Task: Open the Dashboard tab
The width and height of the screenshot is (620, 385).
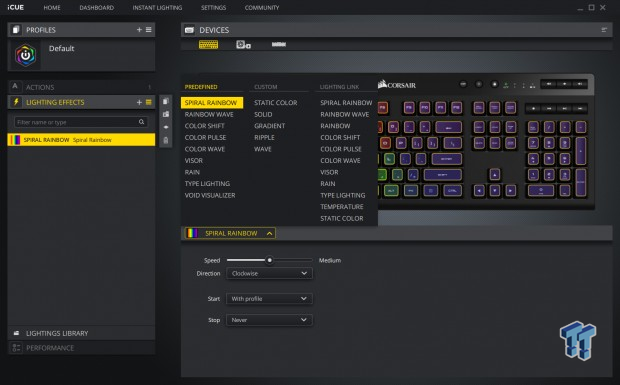Action: tap(96, 8)
